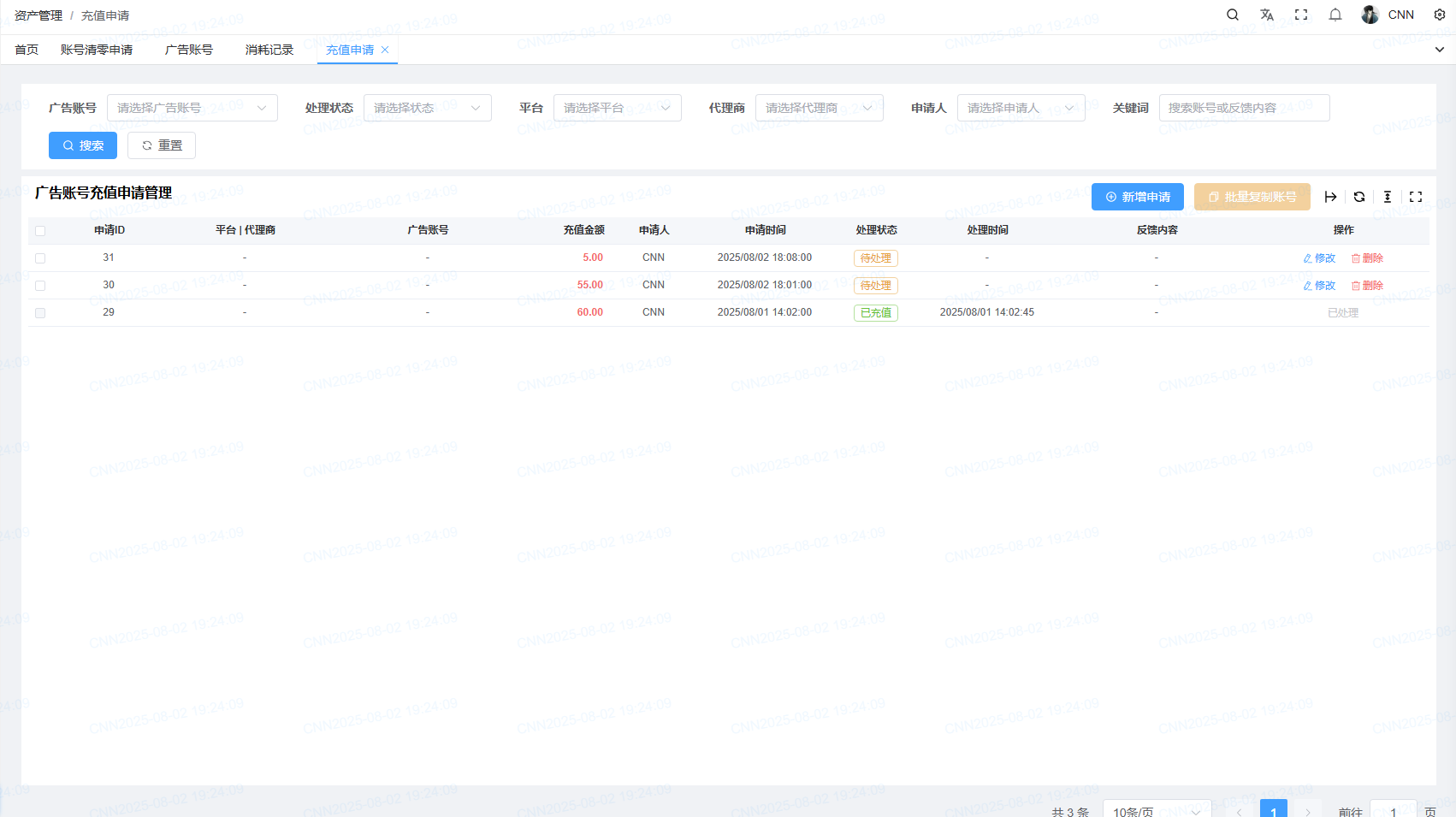Click the table density icon
1456x817 pixels.
click(x=1388, y=197)
